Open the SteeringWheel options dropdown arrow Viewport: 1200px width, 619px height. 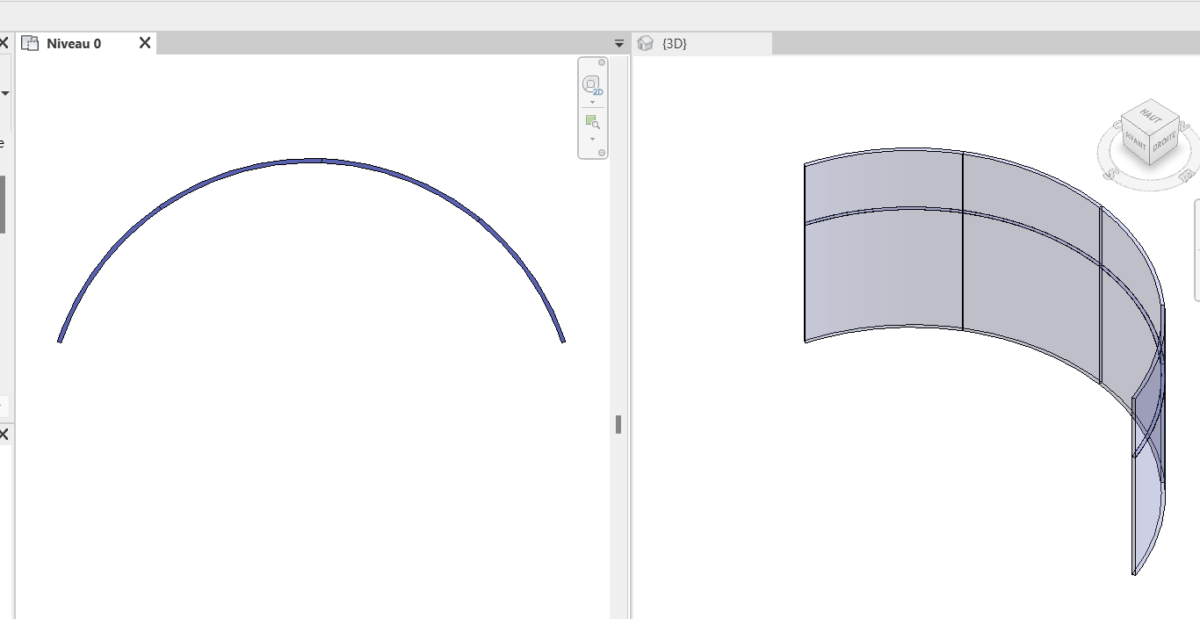[x=592, y=101]
